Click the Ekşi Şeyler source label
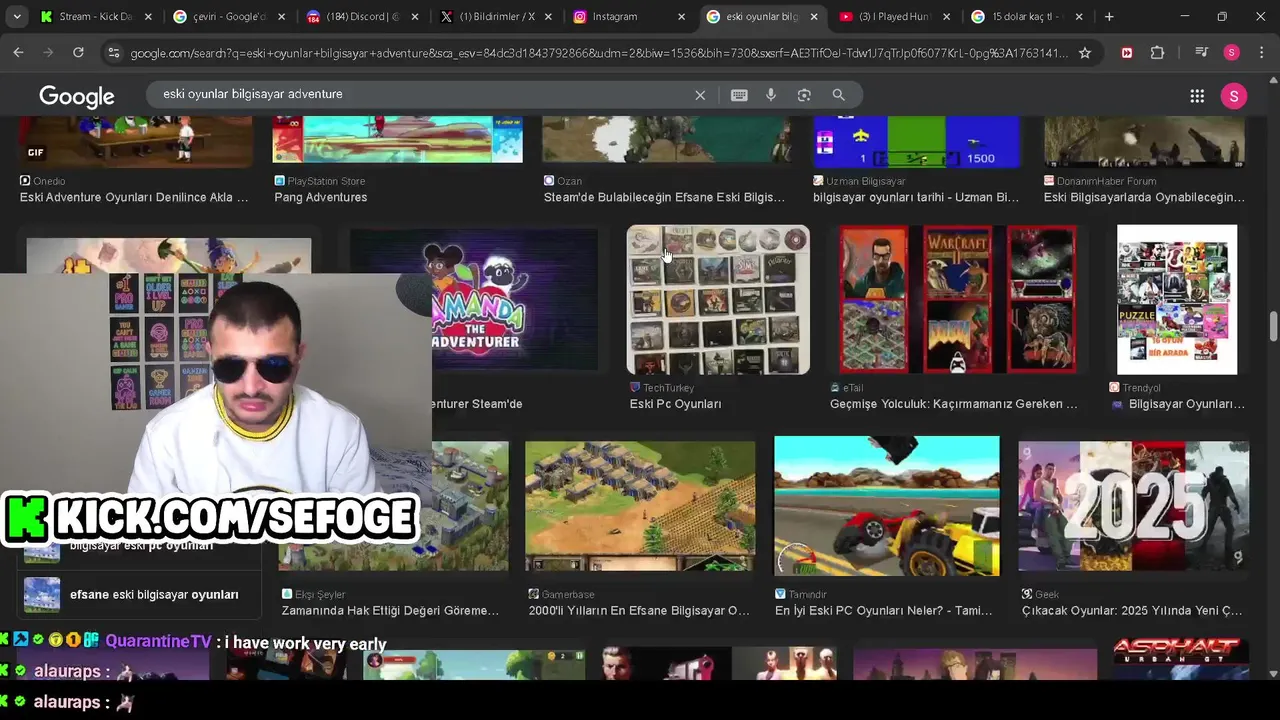 [x=319, y=594]
